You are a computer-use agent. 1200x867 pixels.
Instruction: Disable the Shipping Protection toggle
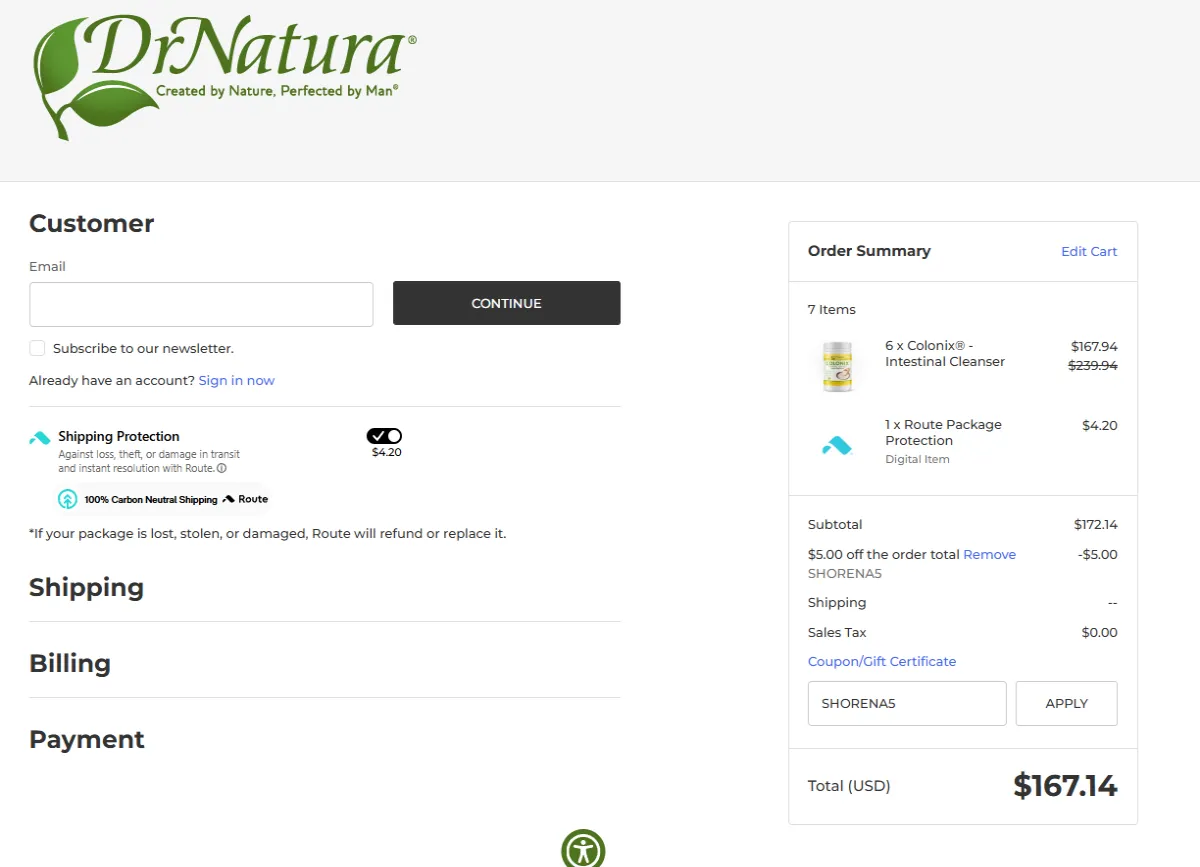384,435
